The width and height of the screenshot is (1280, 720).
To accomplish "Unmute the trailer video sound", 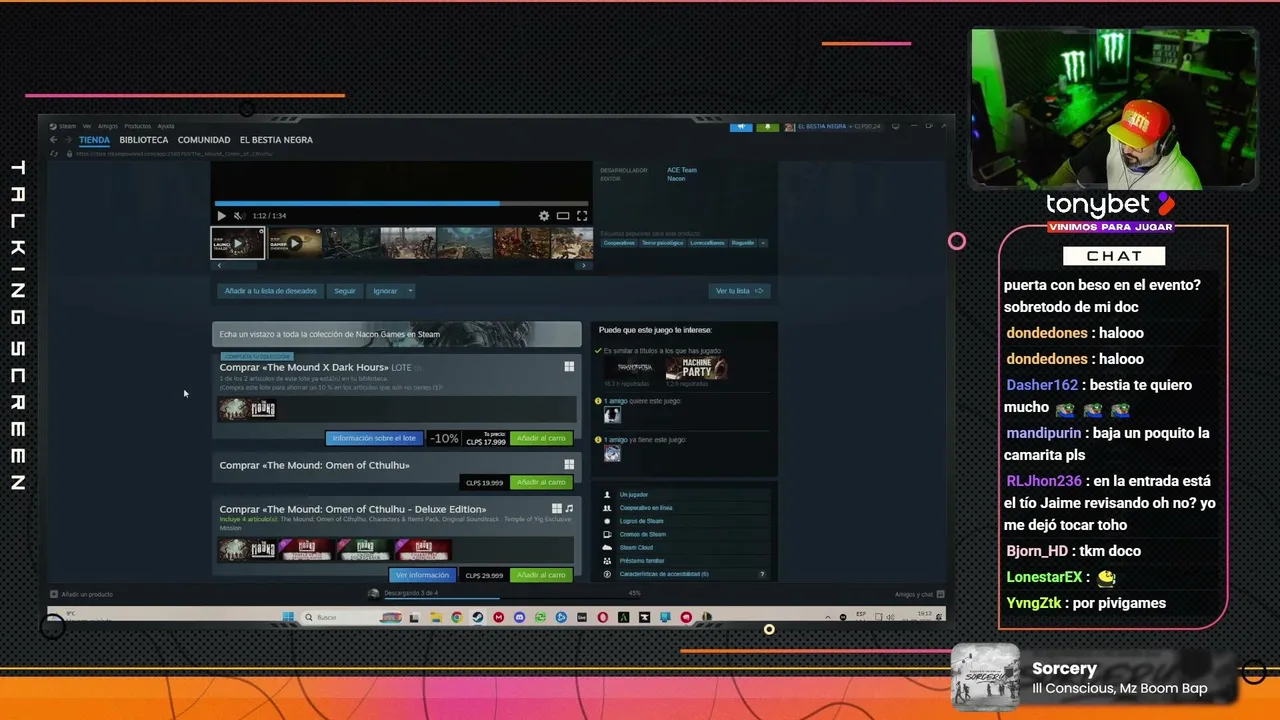I will coord(239,216).
